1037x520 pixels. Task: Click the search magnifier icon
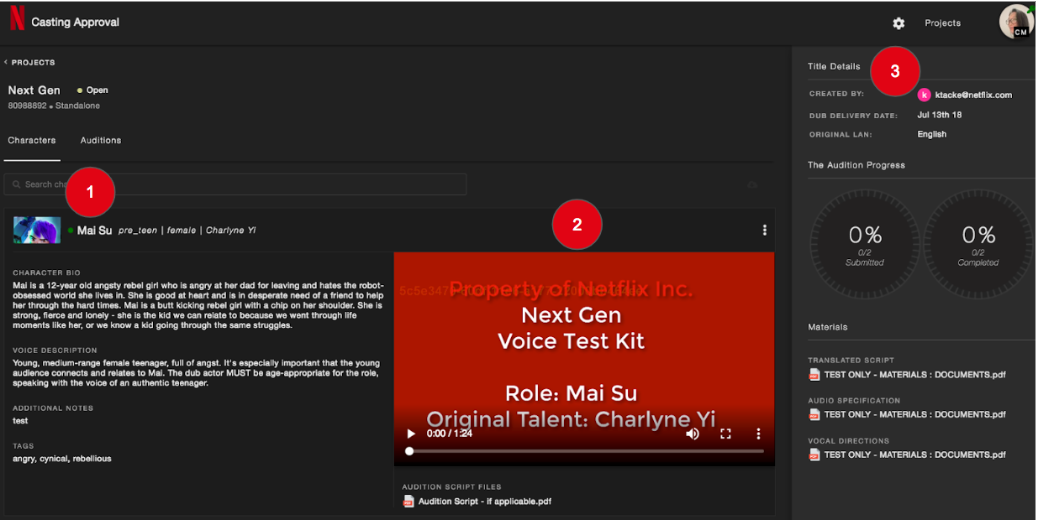coord(17,185)
